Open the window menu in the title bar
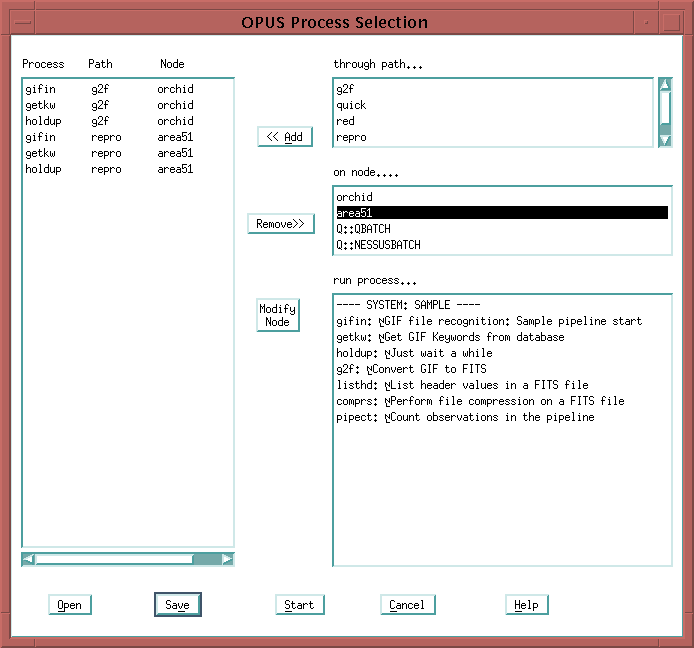The image size is (694, 648). point(22,22)
